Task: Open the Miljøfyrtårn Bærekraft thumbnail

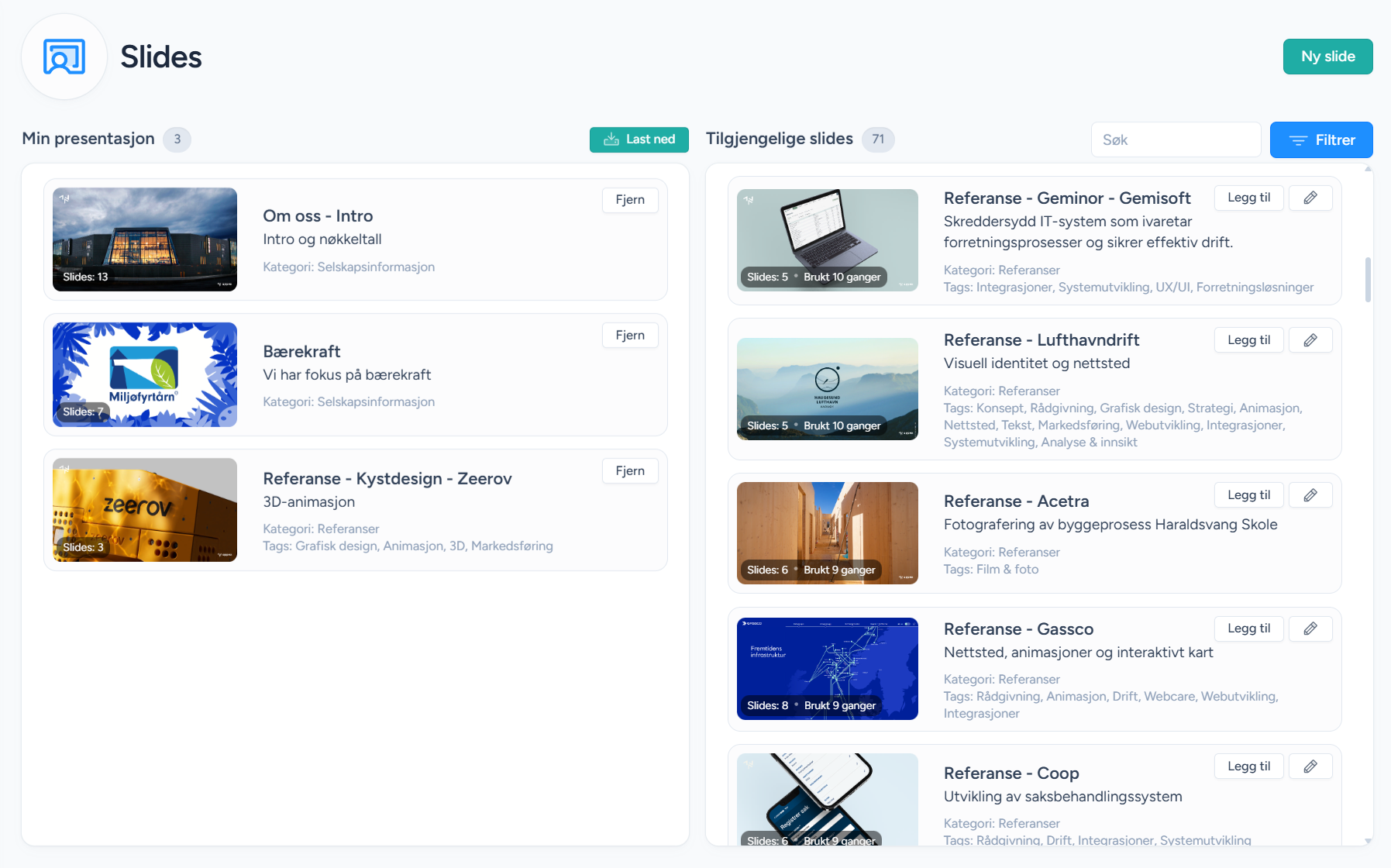Action: [x=145, y=374]
